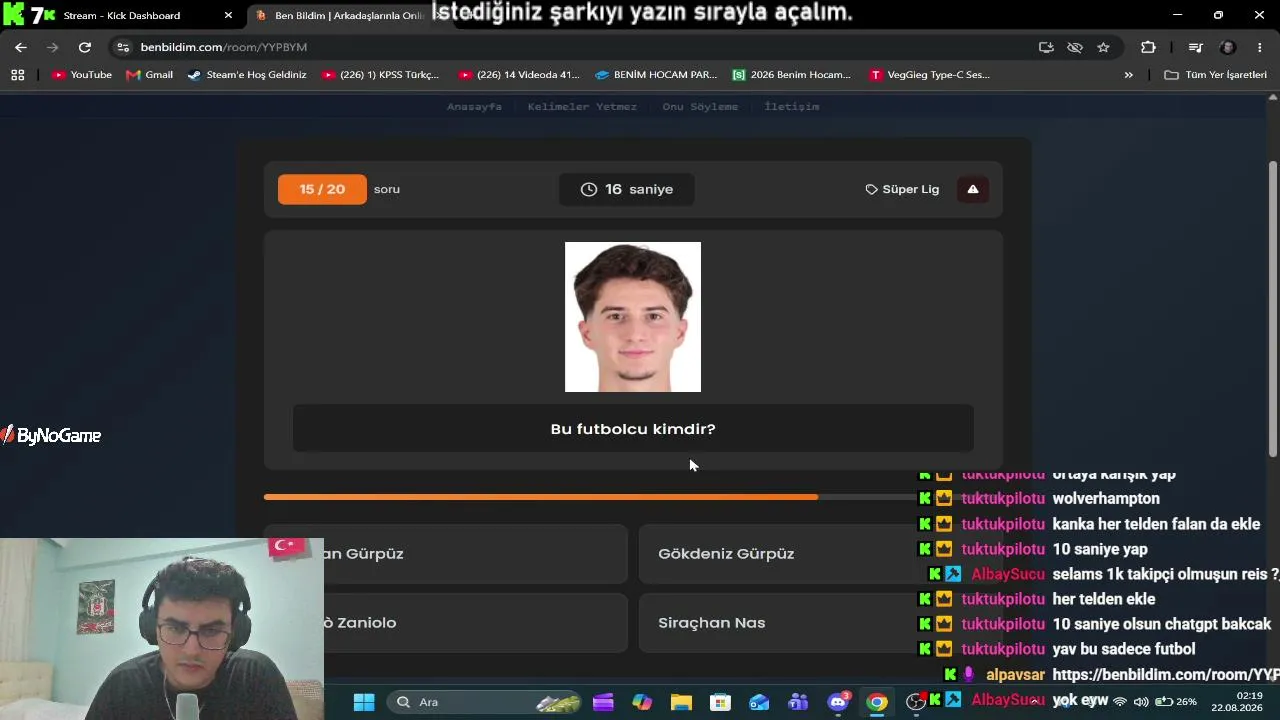The image size is (1280, 720).
Task: Open the İletişim navigation item
Action: click(x=791, y=107)
